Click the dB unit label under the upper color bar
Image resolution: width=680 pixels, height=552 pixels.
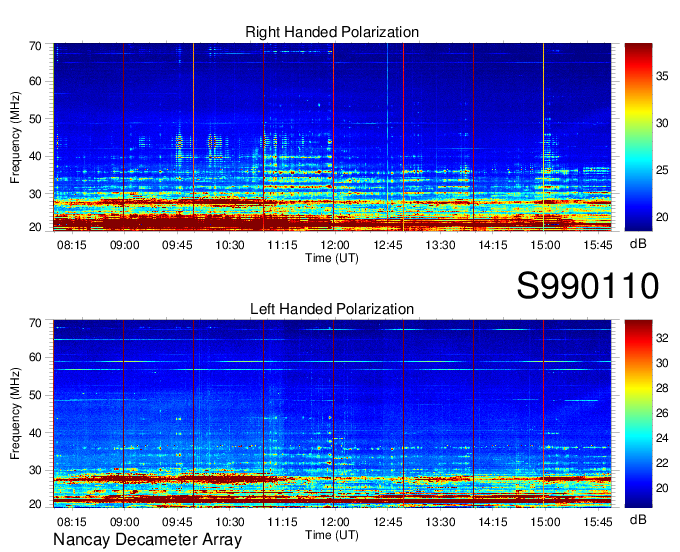[x=638, y=244]
